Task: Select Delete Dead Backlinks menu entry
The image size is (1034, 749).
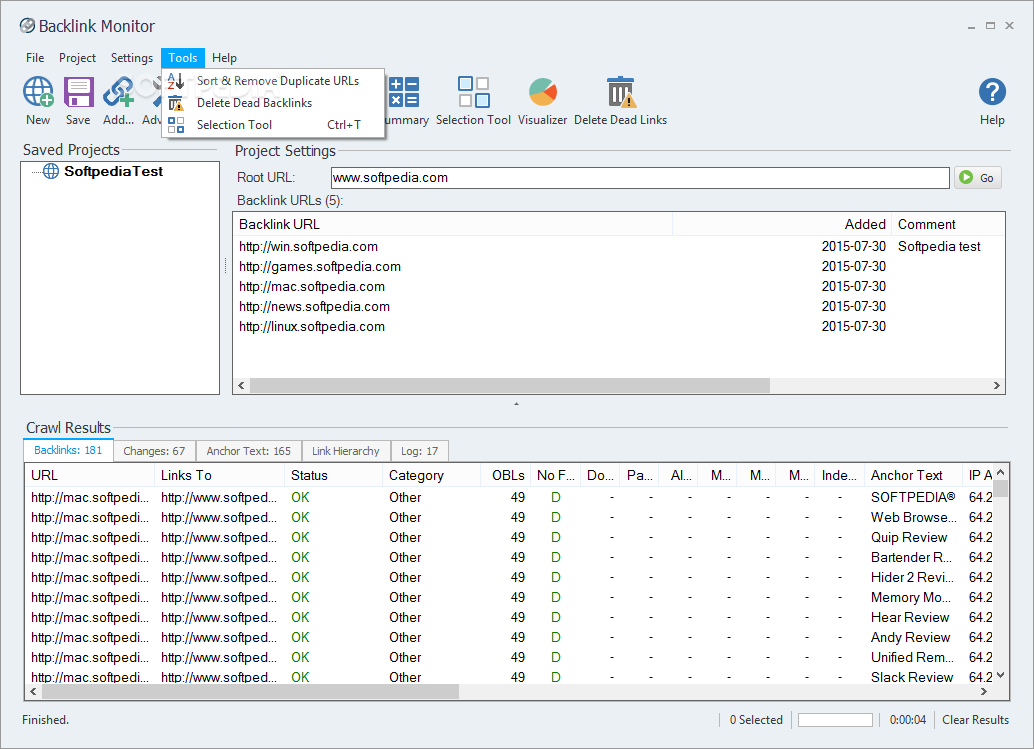Action: pyautogui.click(x=254, y=103)
